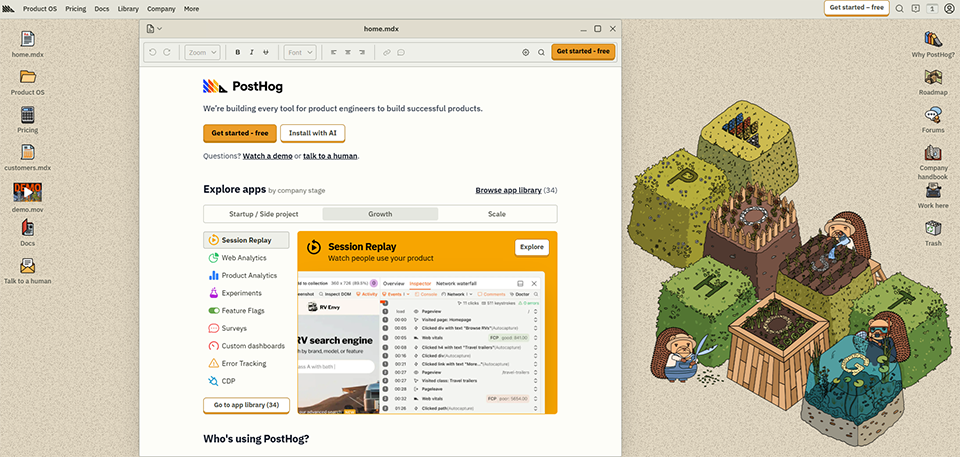Select Feature Flags in the apps list
The width and height of the screenshot is (960, 457).
tap(246, 311)
